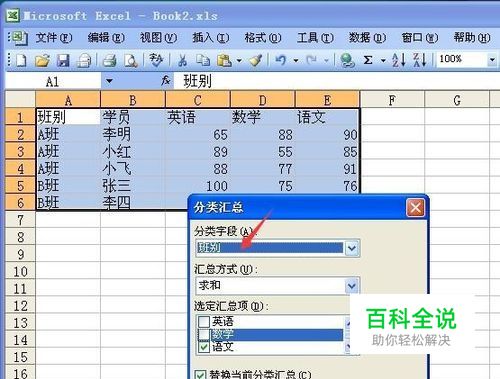Click the Name Box showing A1

tap(53, 81)
